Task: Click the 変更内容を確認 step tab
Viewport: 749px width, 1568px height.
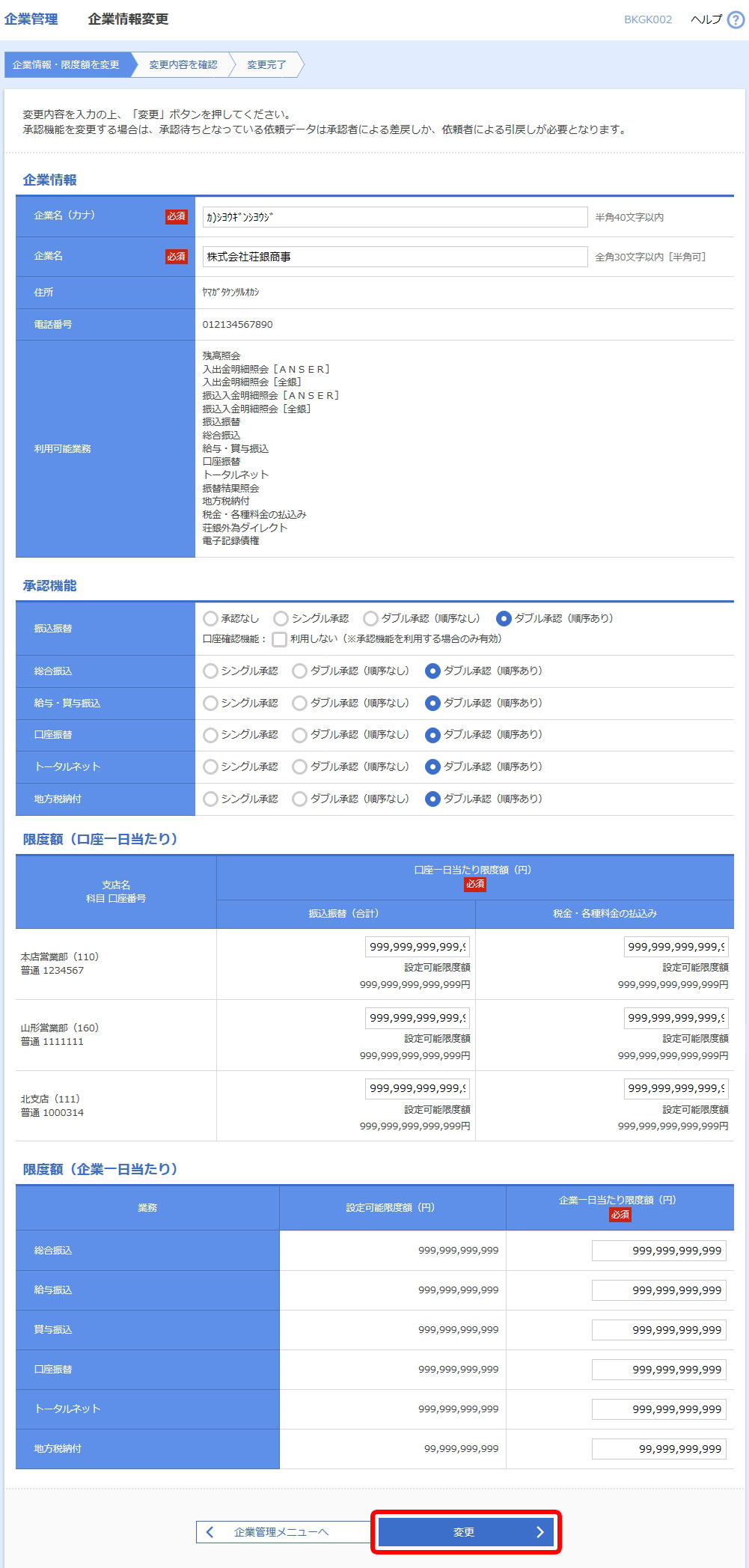Action: tap(183, 65)
